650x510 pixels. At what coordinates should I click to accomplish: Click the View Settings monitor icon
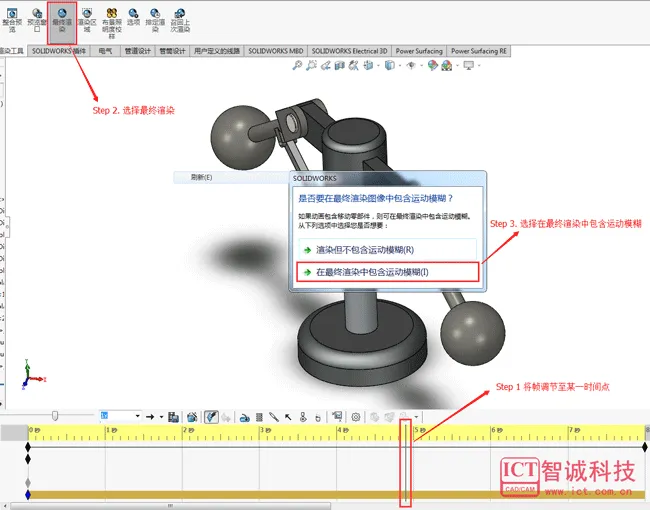pyautogui.click(x=469, y=66)
